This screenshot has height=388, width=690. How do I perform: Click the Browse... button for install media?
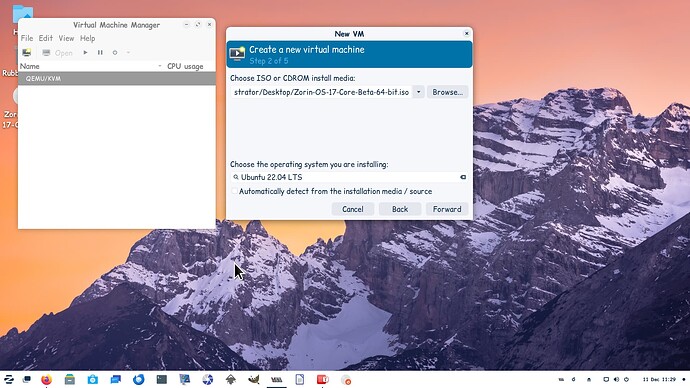coord(448,92)
